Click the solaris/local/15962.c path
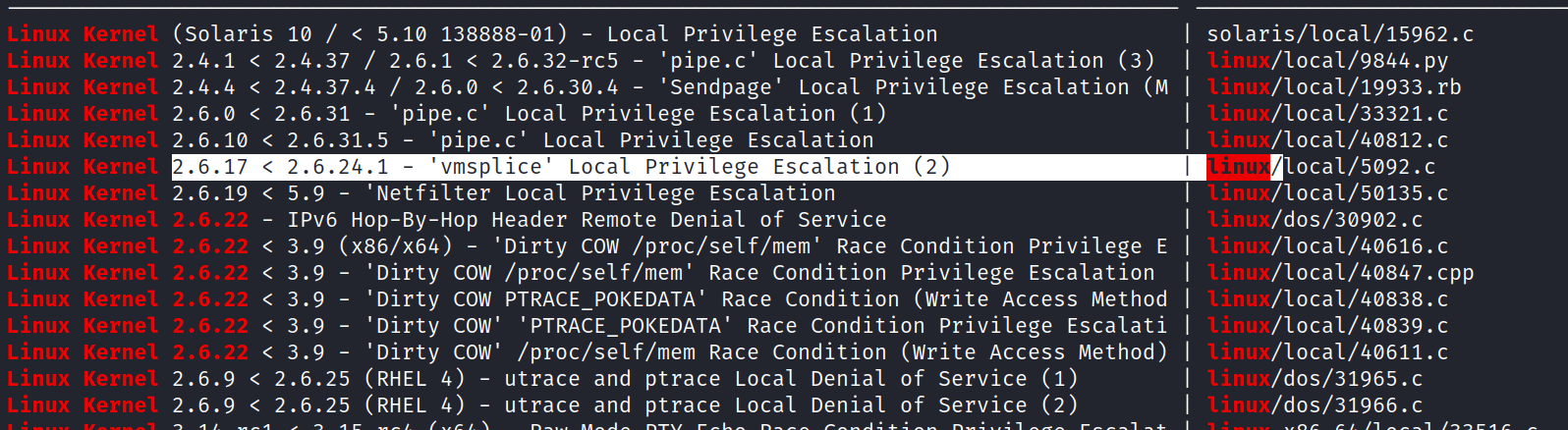The image size is (1568, 430). pyautogui.click(x=1339, y=34)
